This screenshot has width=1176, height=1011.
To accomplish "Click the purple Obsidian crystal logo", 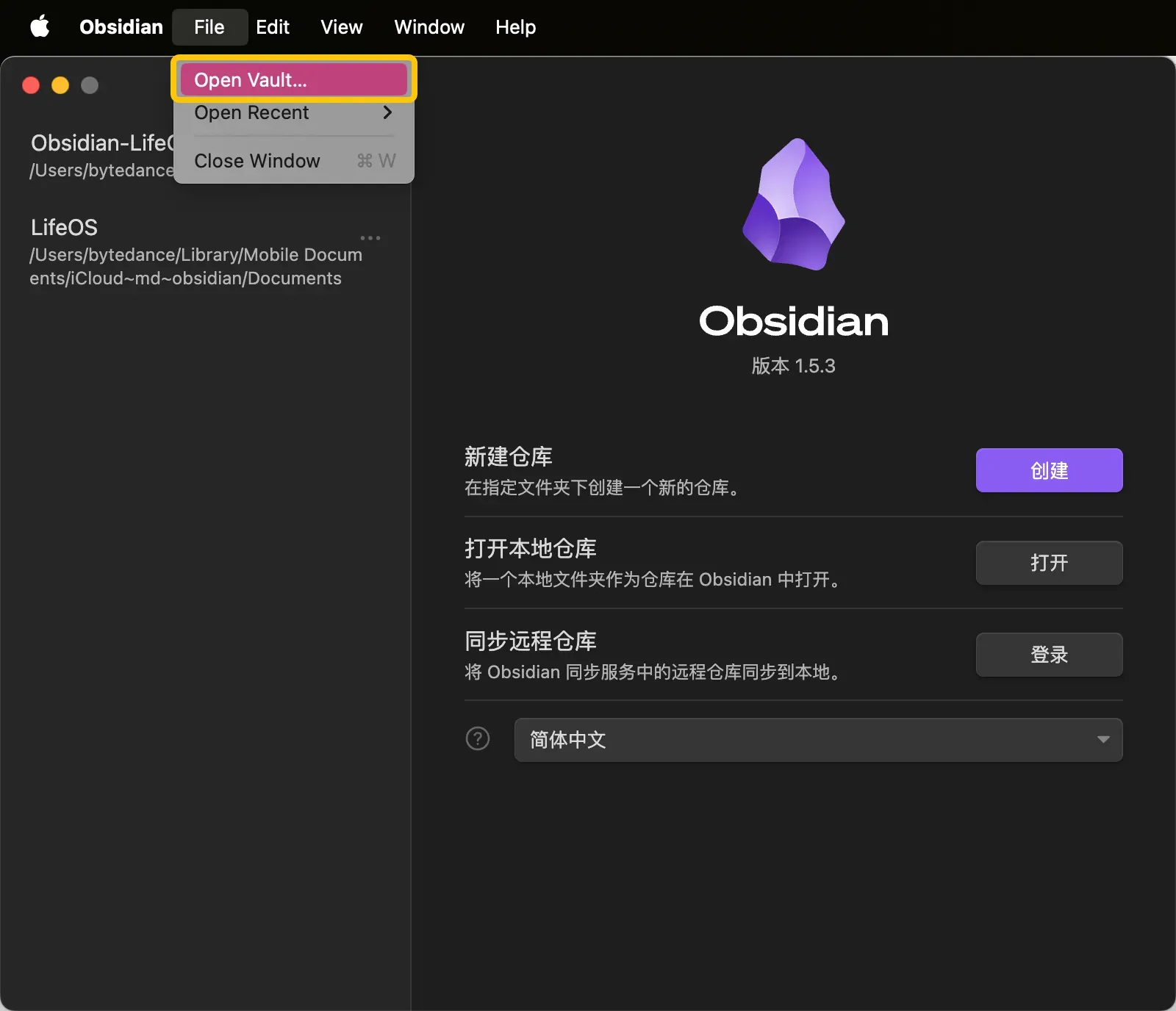I will (794, 204).
